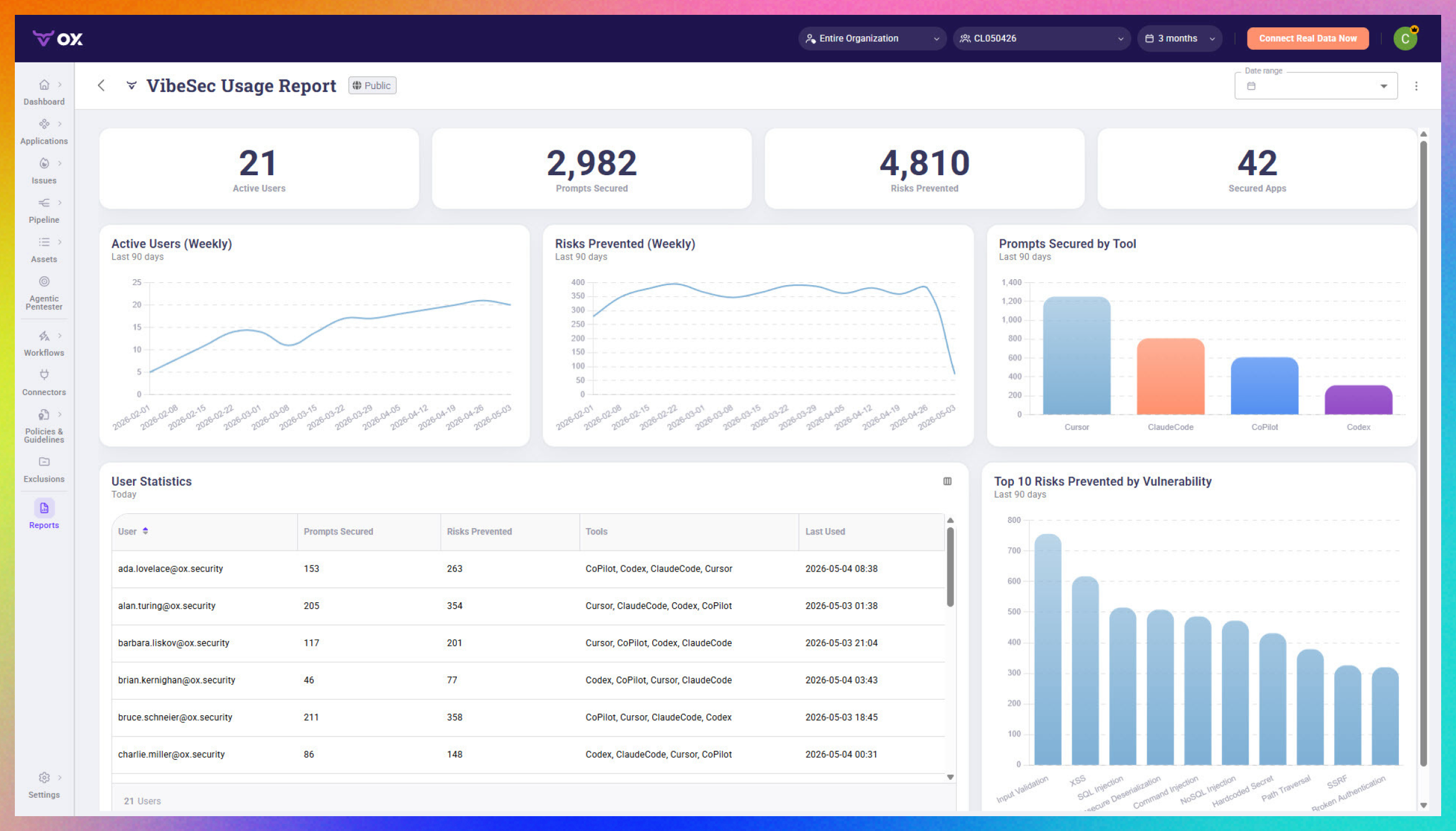Open the Agentic Pentester icon

pos(44,282)
